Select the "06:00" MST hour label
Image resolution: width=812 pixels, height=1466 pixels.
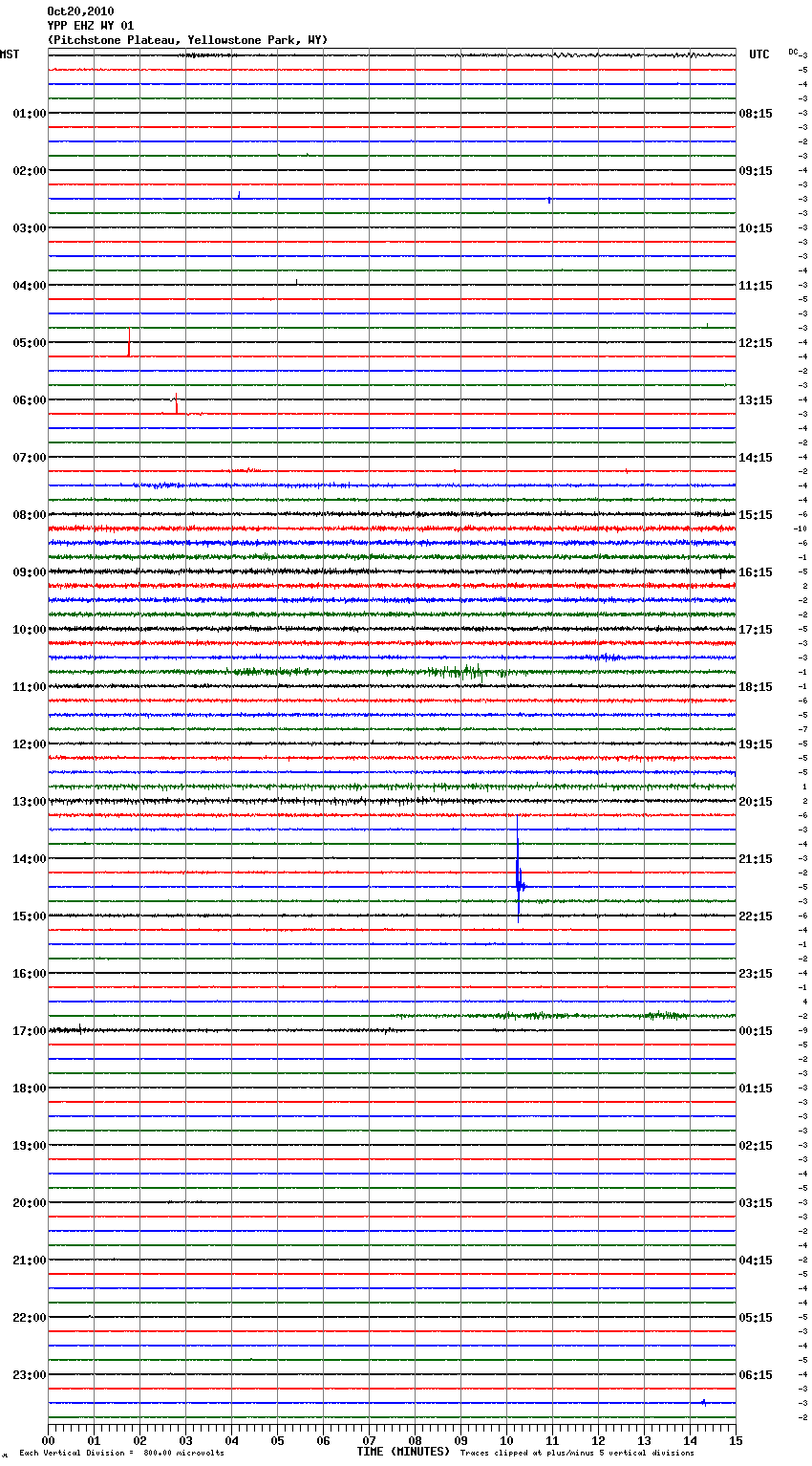30,400
